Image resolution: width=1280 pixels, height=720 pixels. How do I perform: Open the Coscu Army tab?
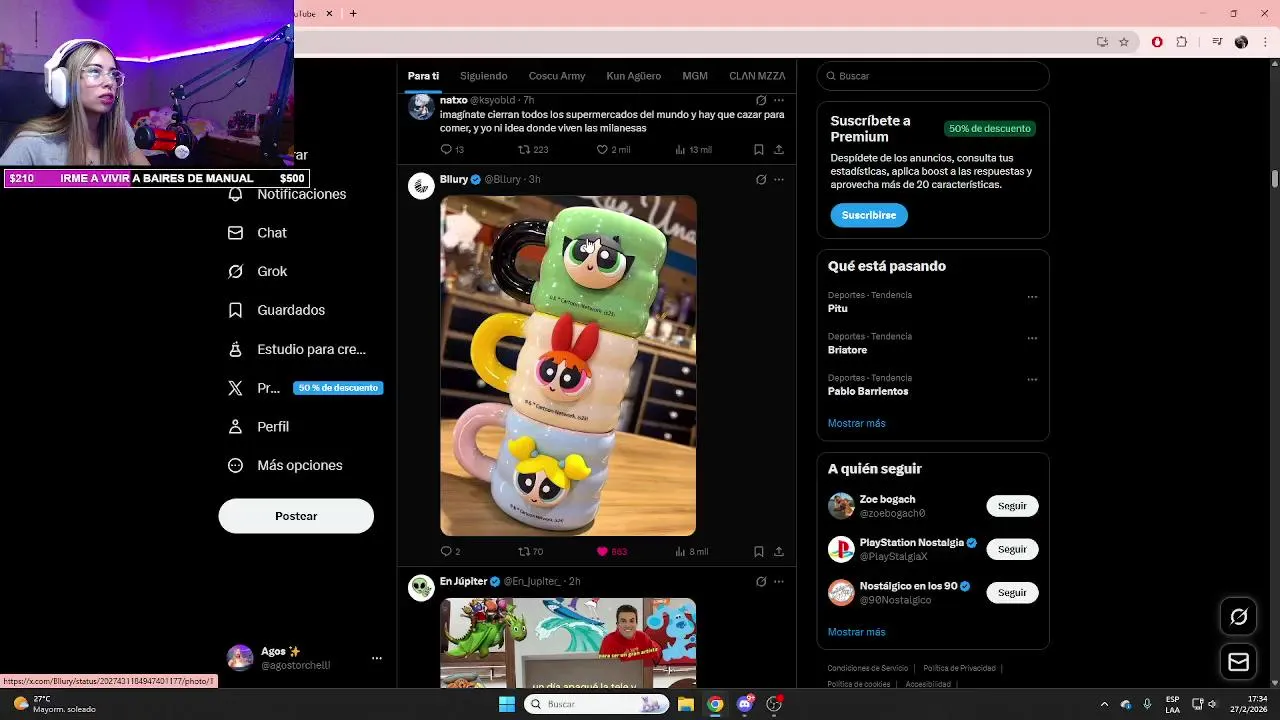click(x=557, y=76)
